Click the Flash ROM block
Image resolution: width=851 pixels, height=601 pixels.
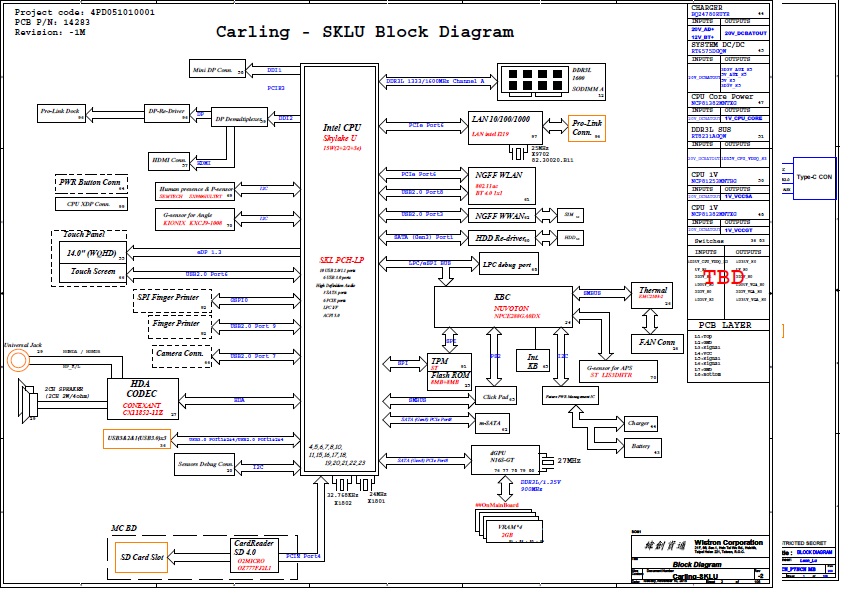coord(449,380)
